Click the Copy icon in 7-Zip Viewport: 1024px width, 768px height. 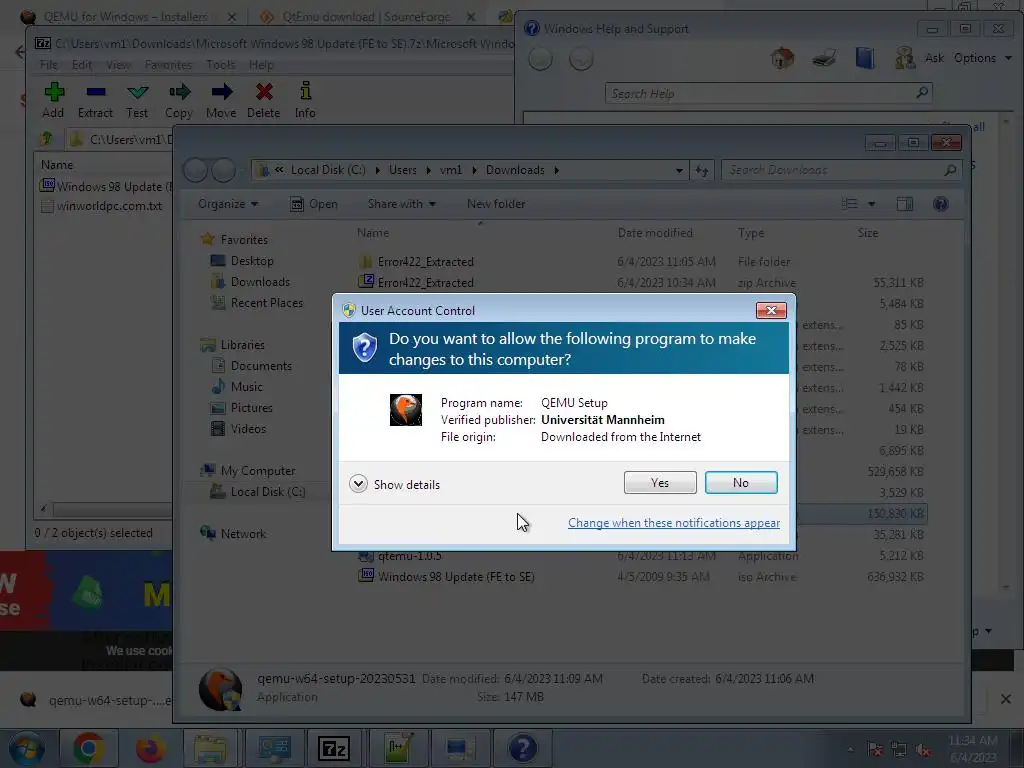pyautogui.click(x=179, y=100)
